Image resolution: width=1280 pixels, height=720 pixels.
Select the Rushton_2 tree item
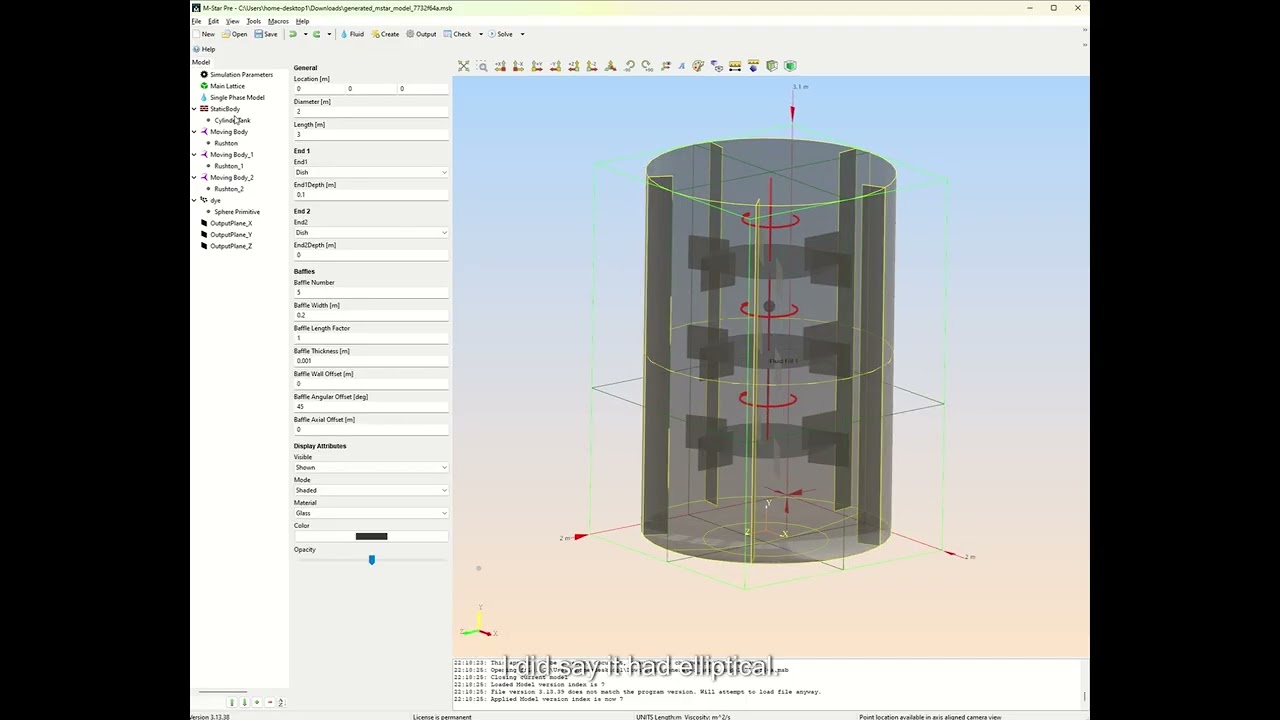[228, 189]
